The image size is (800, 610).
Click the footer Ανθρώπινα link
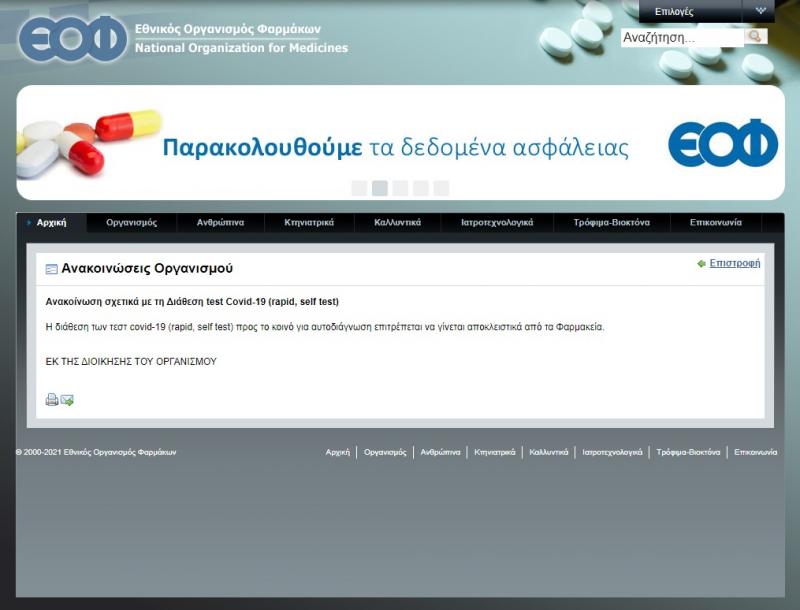point(440,452)
